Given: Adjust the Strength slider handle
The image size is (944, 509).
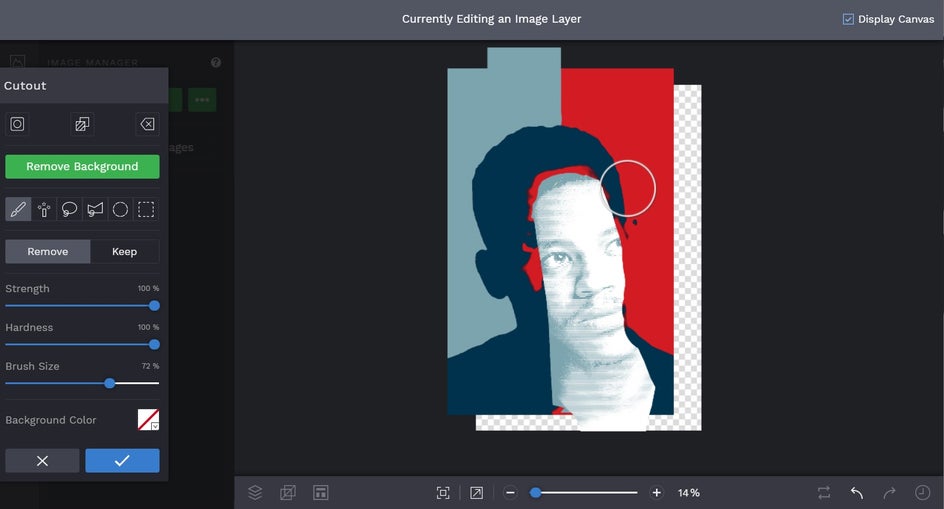Looking at the screenshot, I should coord(154,305).
